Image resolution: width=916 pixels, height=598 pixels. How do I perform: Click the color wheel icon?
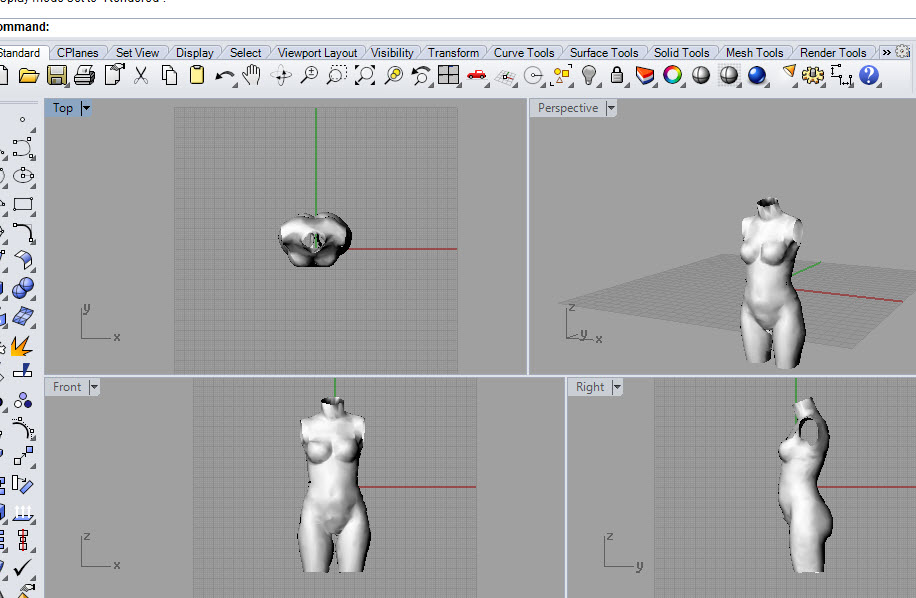point(673,75)
